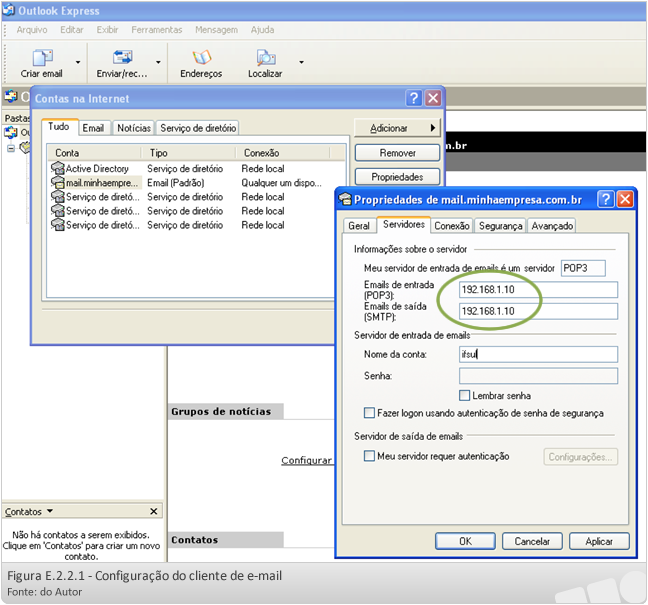648x605 pixels.
Task: Open the Ajuda menu
Action: (x=262, y=30)
